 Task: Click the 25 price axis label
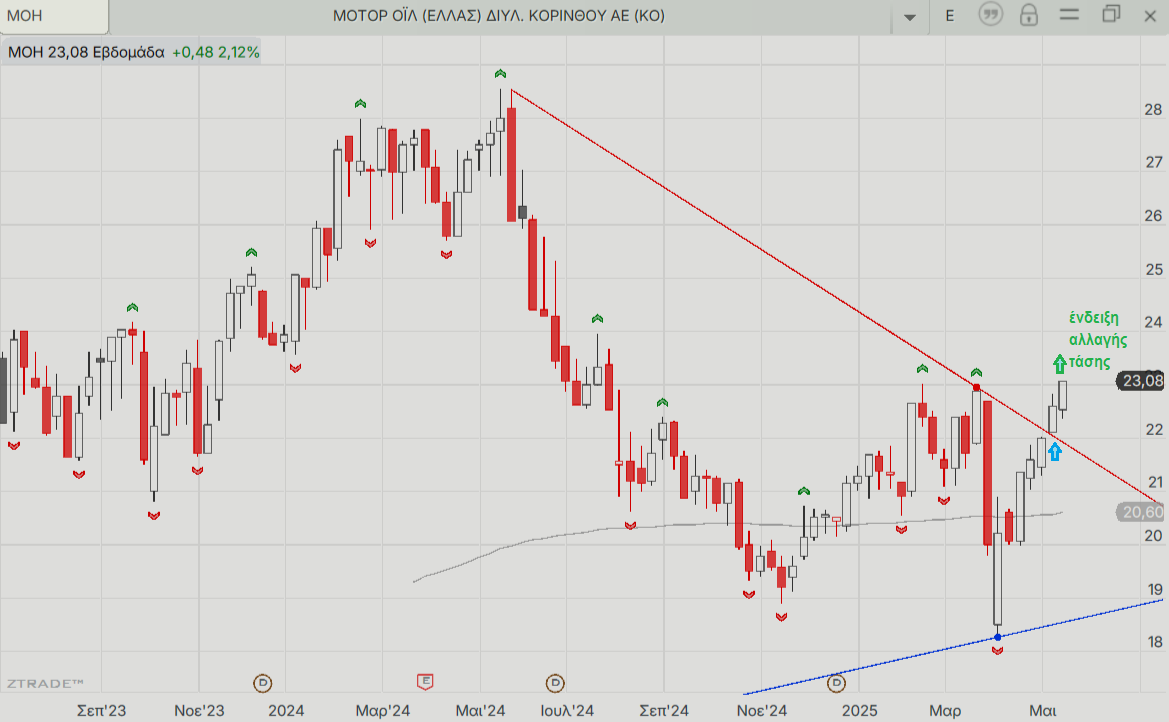(1153, 269)
